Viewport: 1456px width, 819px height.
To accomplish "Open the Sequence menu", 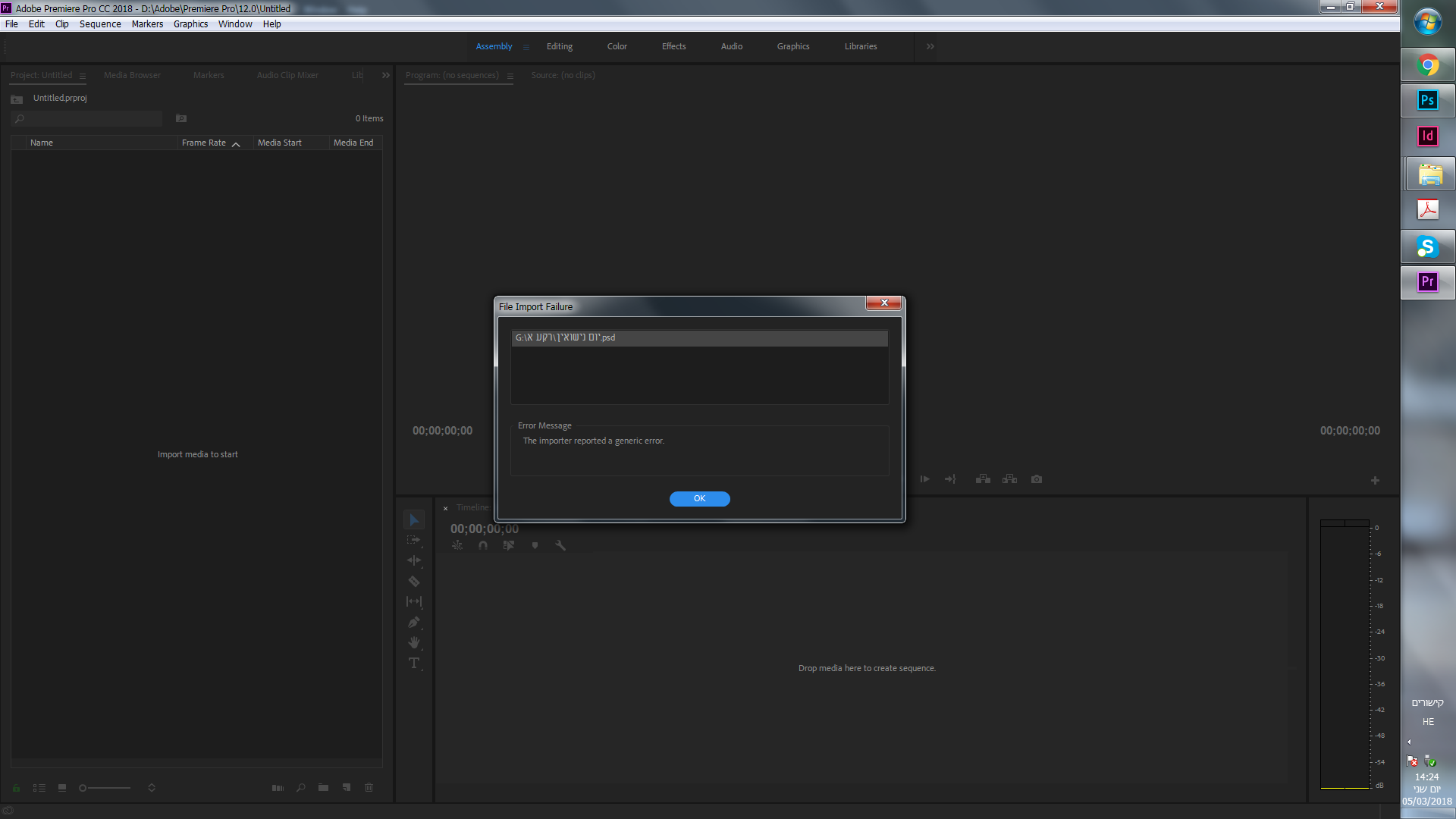I will 100,24.
